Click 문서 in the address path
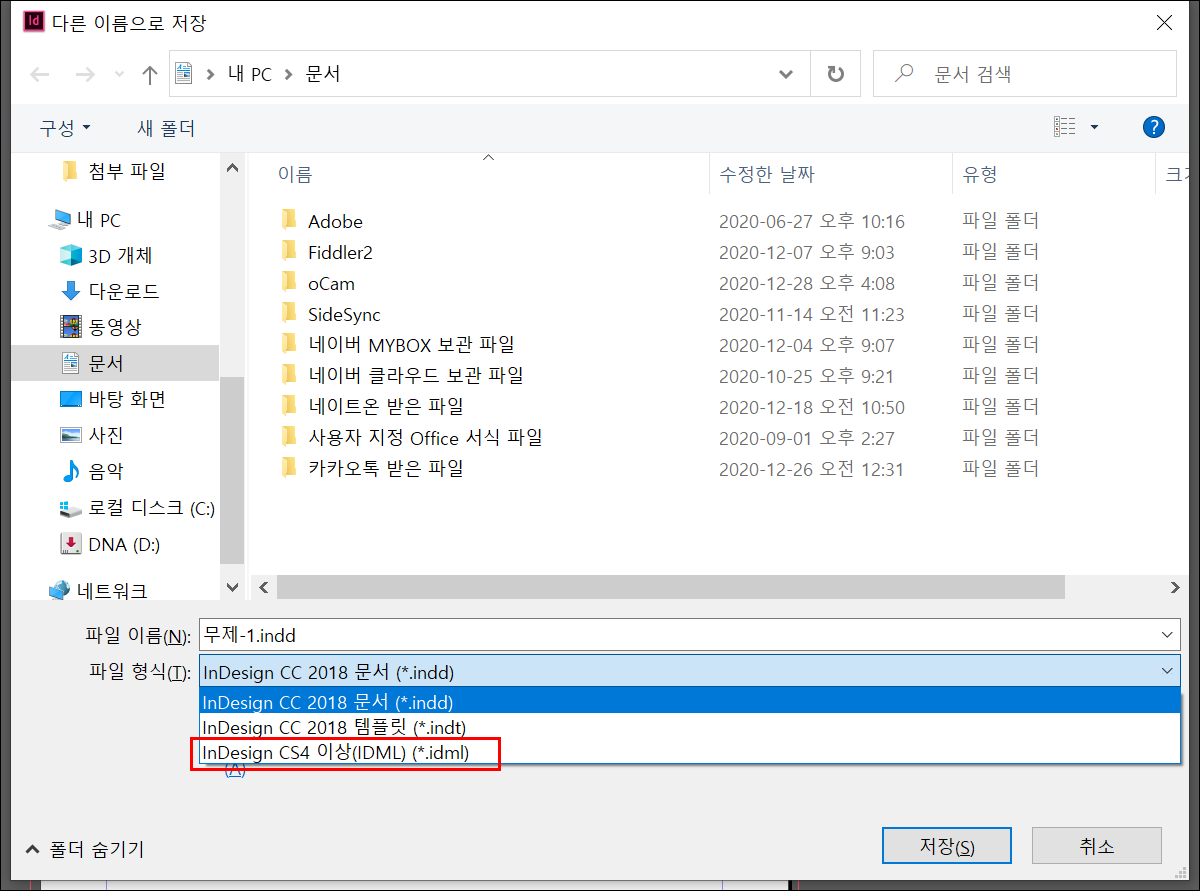The image size is (1200, 891). tap(323, 74)
